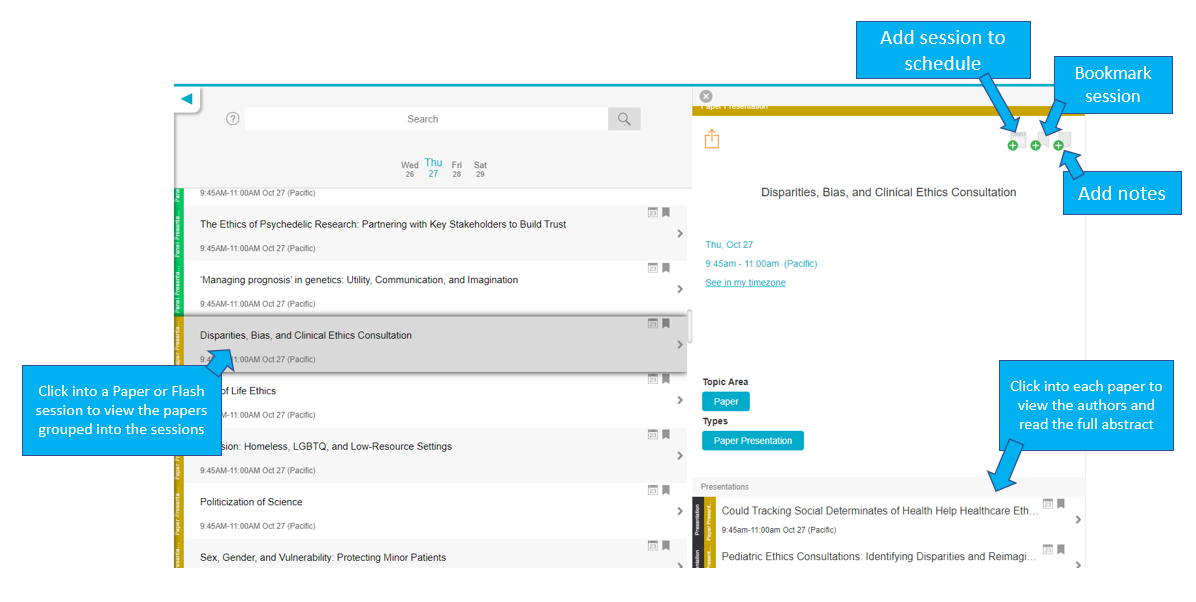Switch to the Fri 28 day tab

tap(457, 169)
